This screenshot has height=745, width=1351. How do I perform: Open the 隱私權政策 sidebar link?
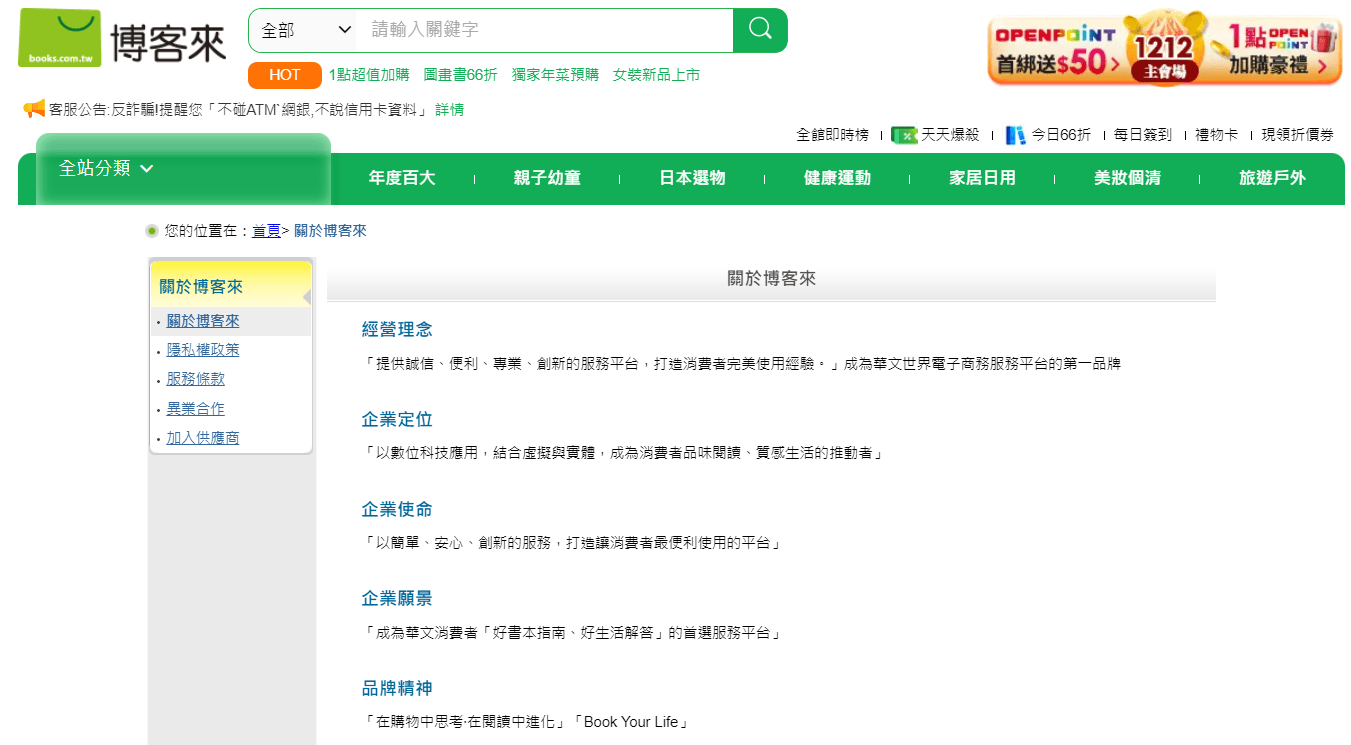click(x=203, y=350)
